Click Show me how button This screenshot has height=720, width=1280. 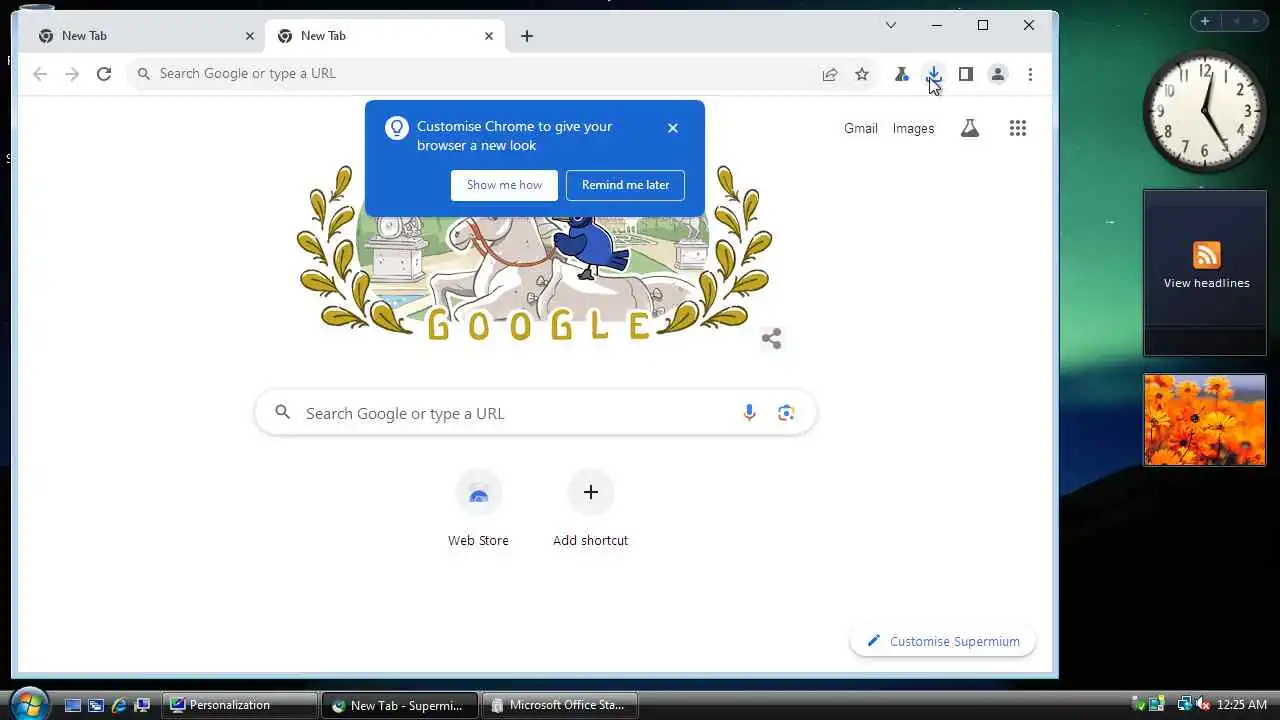504,185
